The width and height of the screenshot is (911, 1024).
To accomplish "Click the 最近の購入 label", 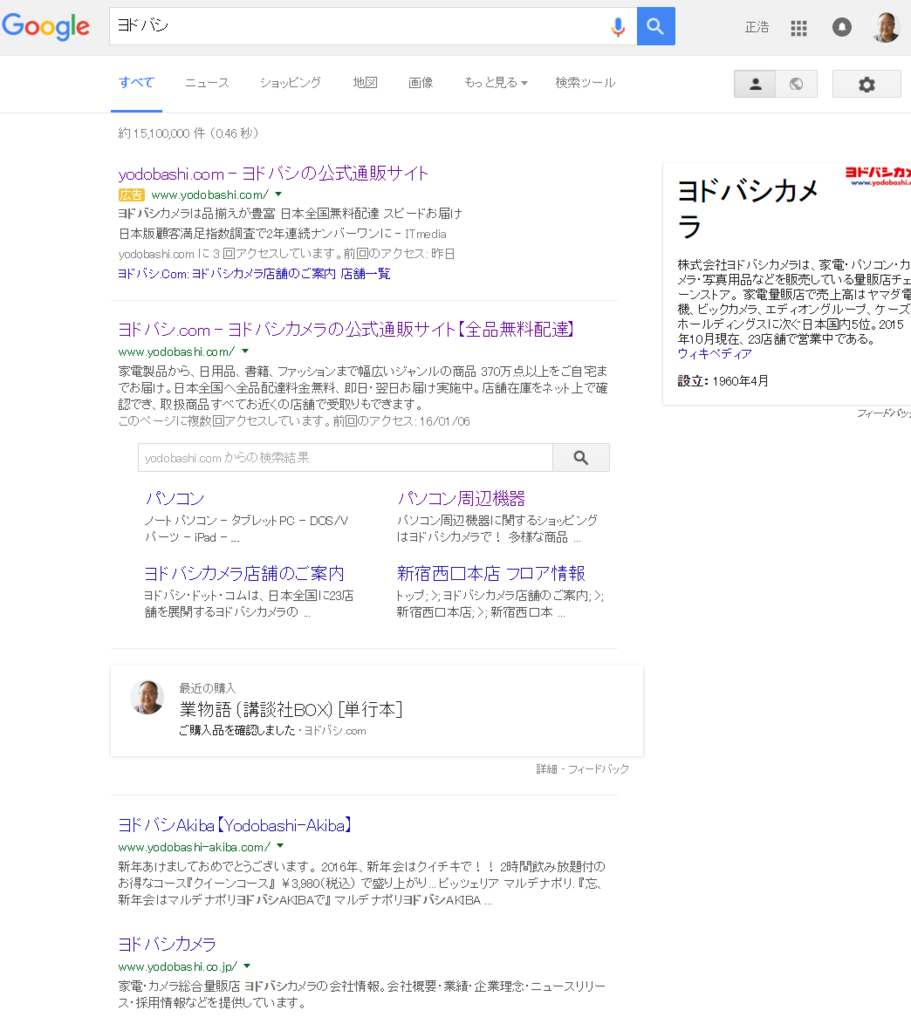I will pos(208,688).
